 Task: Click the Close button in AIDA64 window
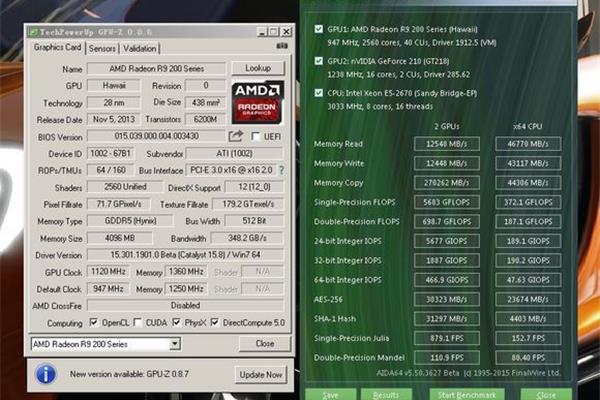click(x=546, y=395)
